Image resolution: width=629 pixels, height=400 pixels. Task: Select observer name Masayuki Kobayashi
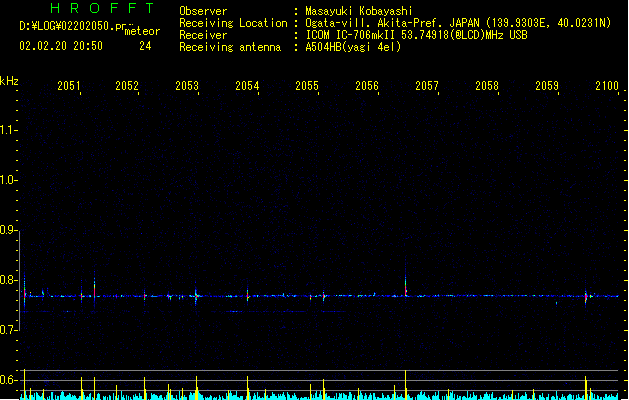(x=359, y=11)
